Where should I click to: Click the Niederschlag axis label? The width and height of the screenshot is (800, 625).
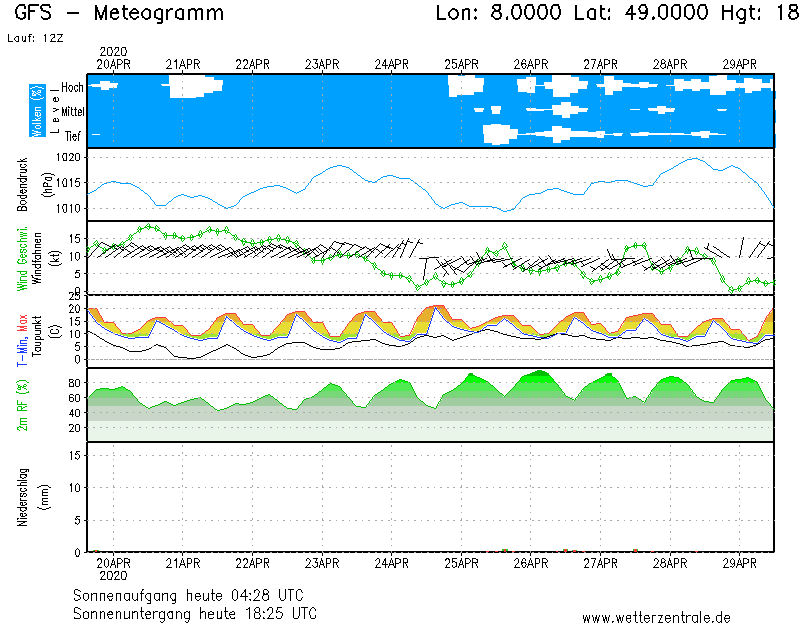(x=22, y=497)
